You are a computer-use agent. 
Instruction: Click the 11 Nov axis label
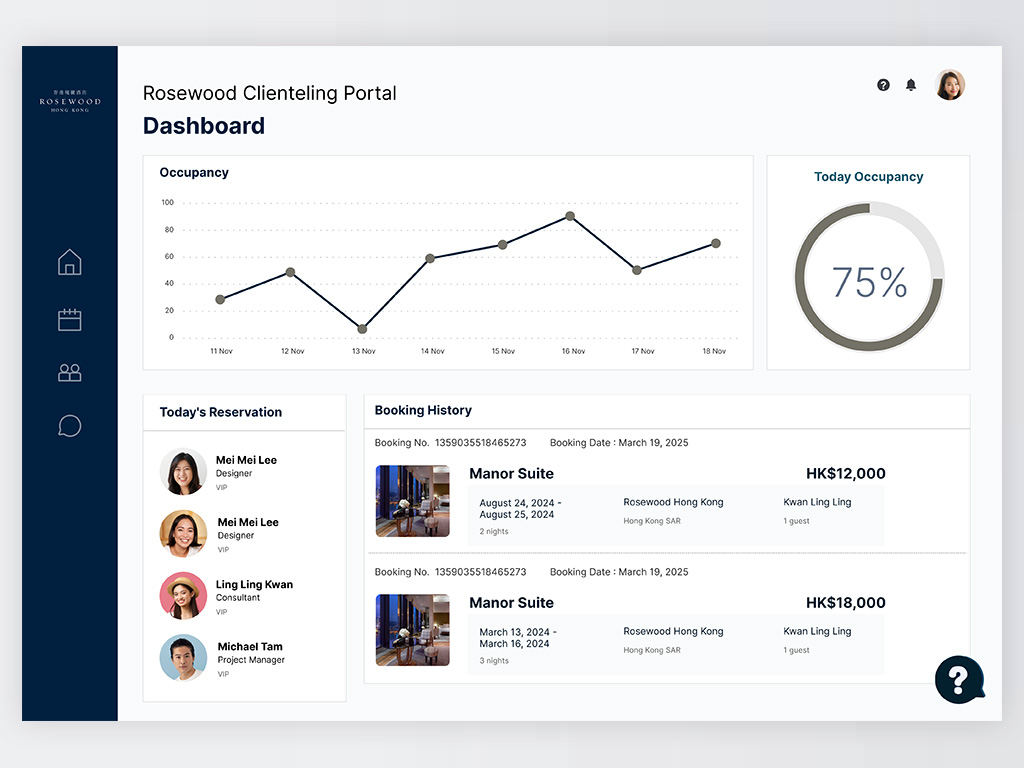tap(221, 351)
